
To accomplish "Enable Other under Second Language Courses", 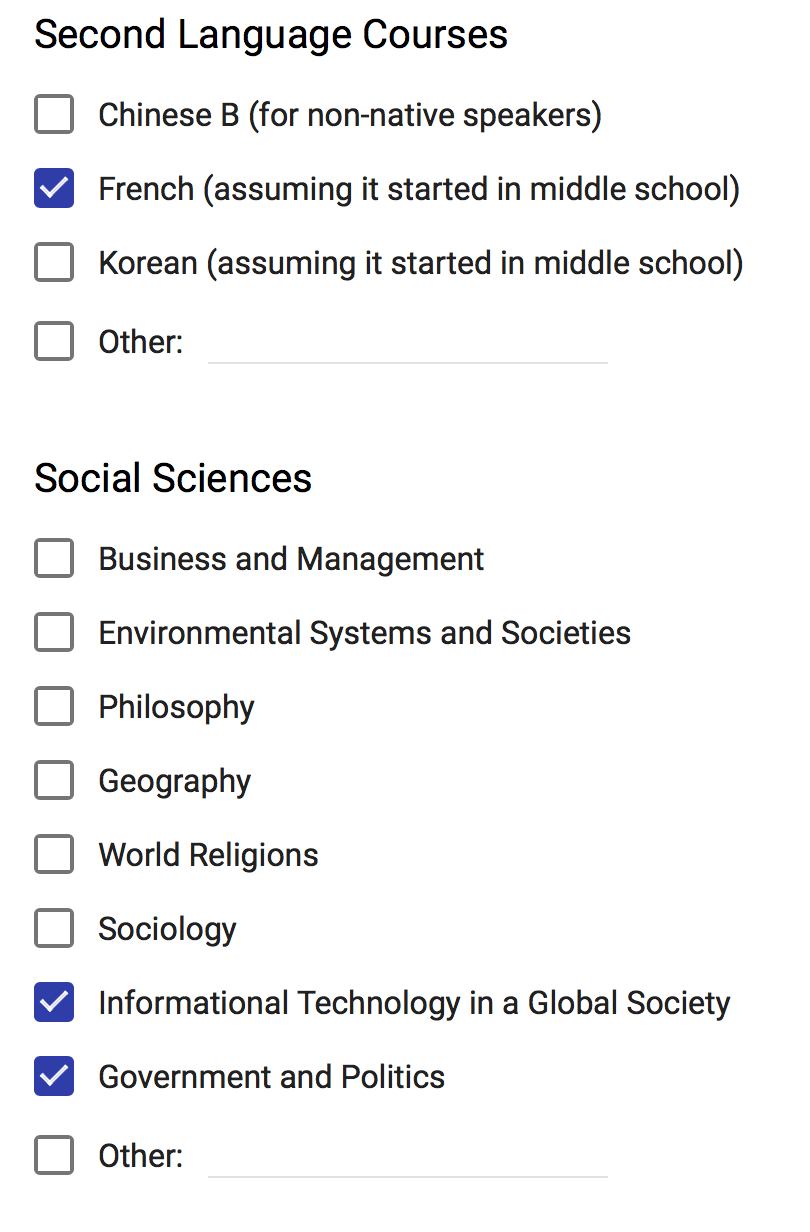I will click(x=54, y=341).
